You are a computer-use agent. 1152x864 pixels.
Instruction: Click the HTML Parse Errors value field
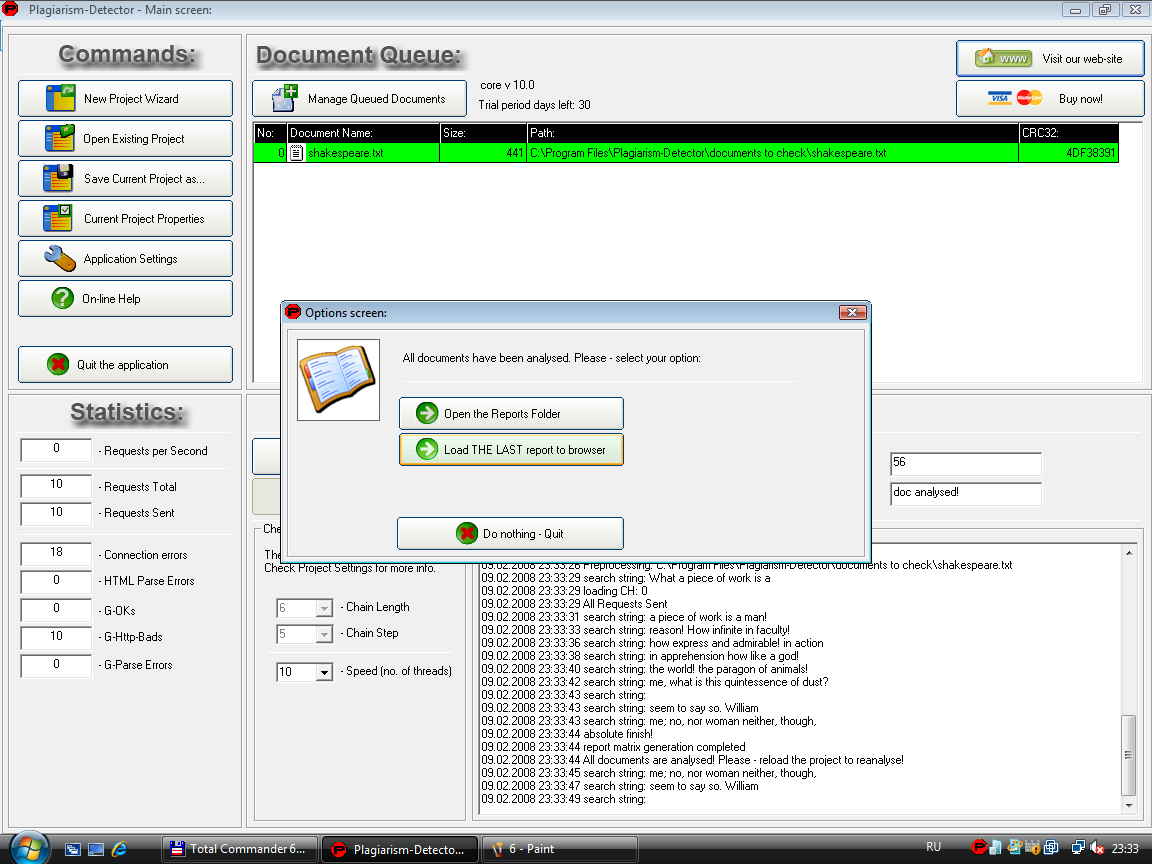57,582
